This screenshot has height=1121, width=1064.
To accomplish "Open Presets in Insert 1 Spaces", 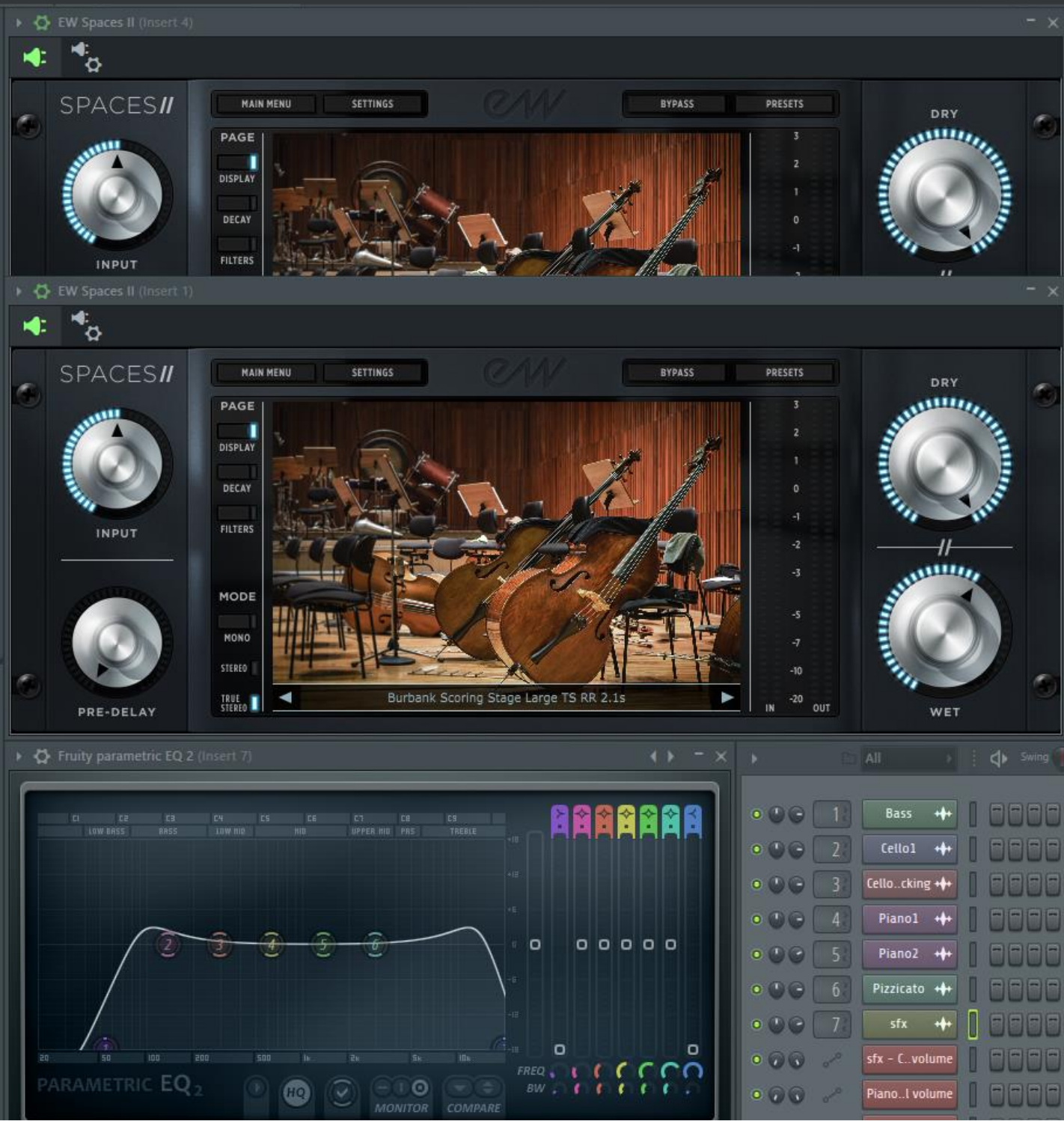I will point(784,373).
